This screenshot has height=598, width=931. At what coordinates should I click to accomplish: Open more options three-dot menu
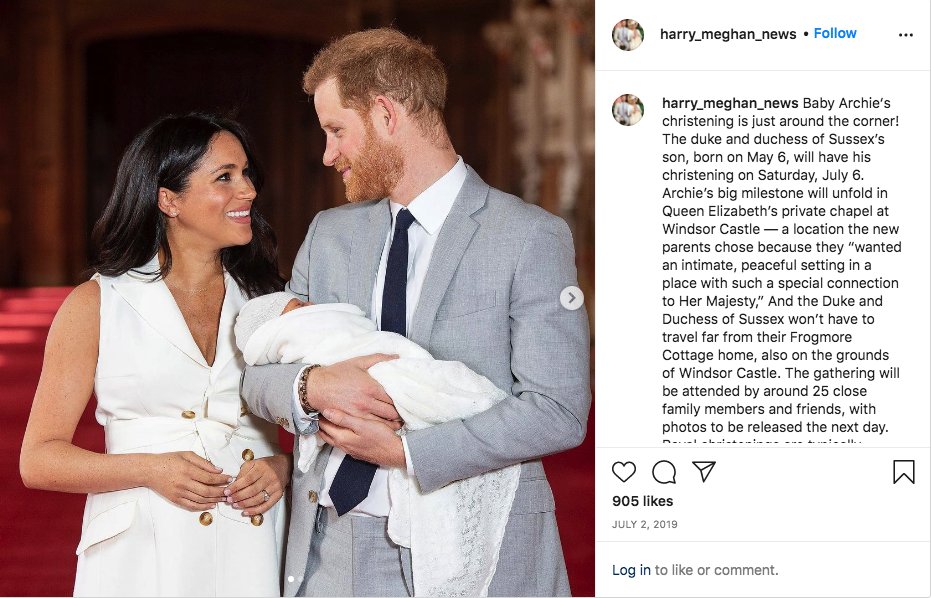tap(905, 35)
